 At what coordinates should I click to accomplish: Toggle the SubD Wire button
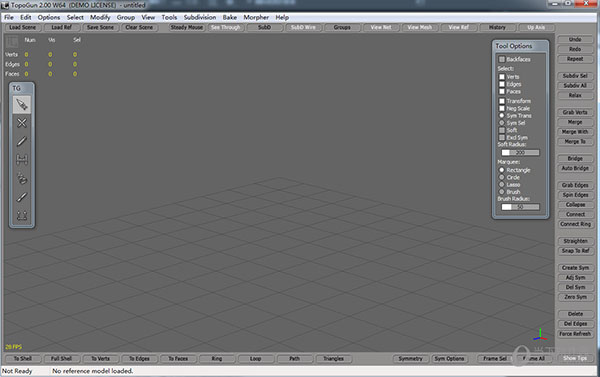coord(303,28)
